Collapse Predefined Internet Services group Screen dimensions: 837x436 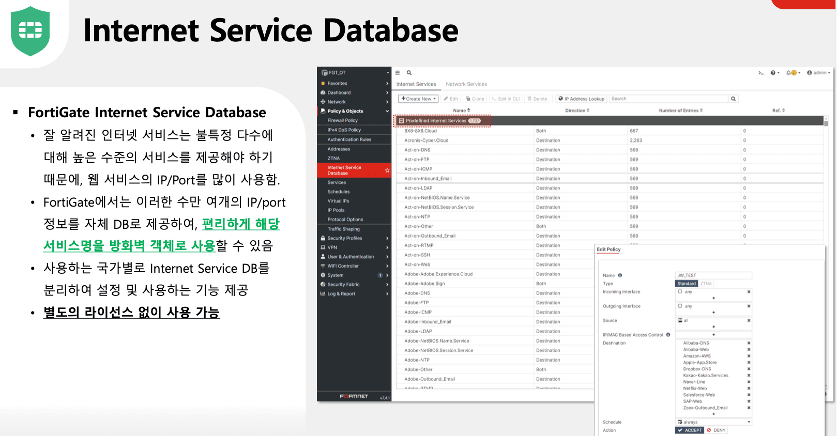coord(401,121)
